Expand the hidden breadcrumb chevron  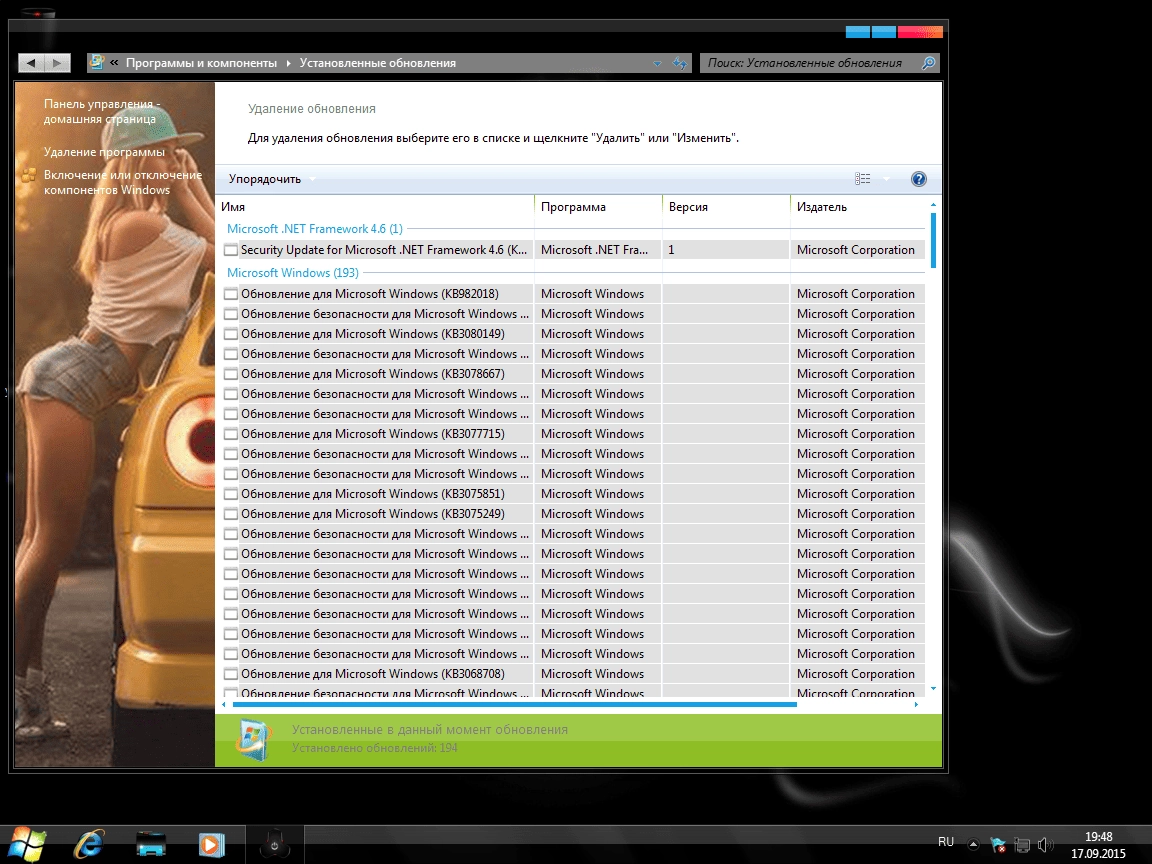coord(115,63)
